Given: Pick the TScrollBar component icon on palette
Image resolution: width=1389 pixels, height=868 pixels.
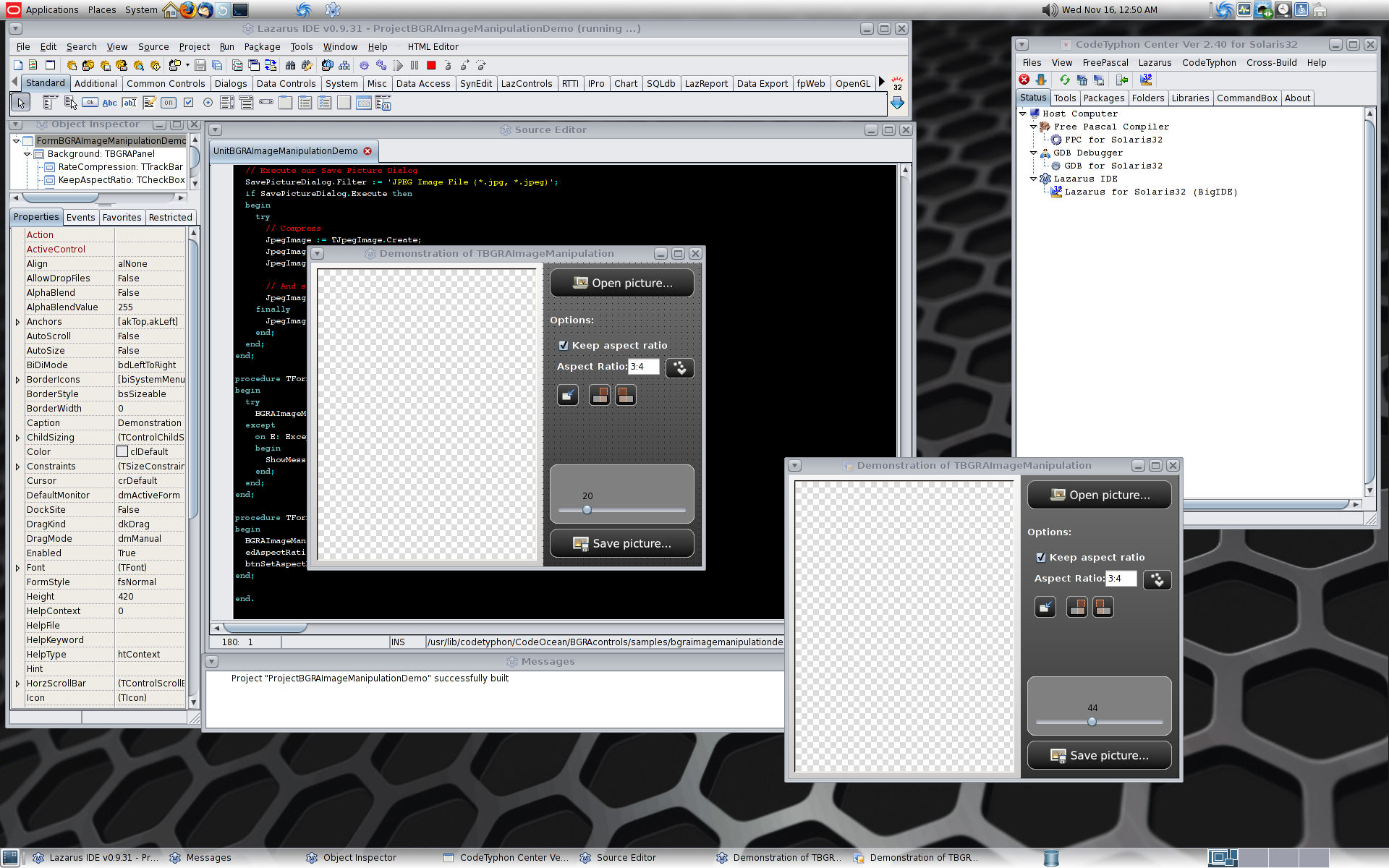Looking at the screenshot, I should pyautogui.click(x=266, y=102).
